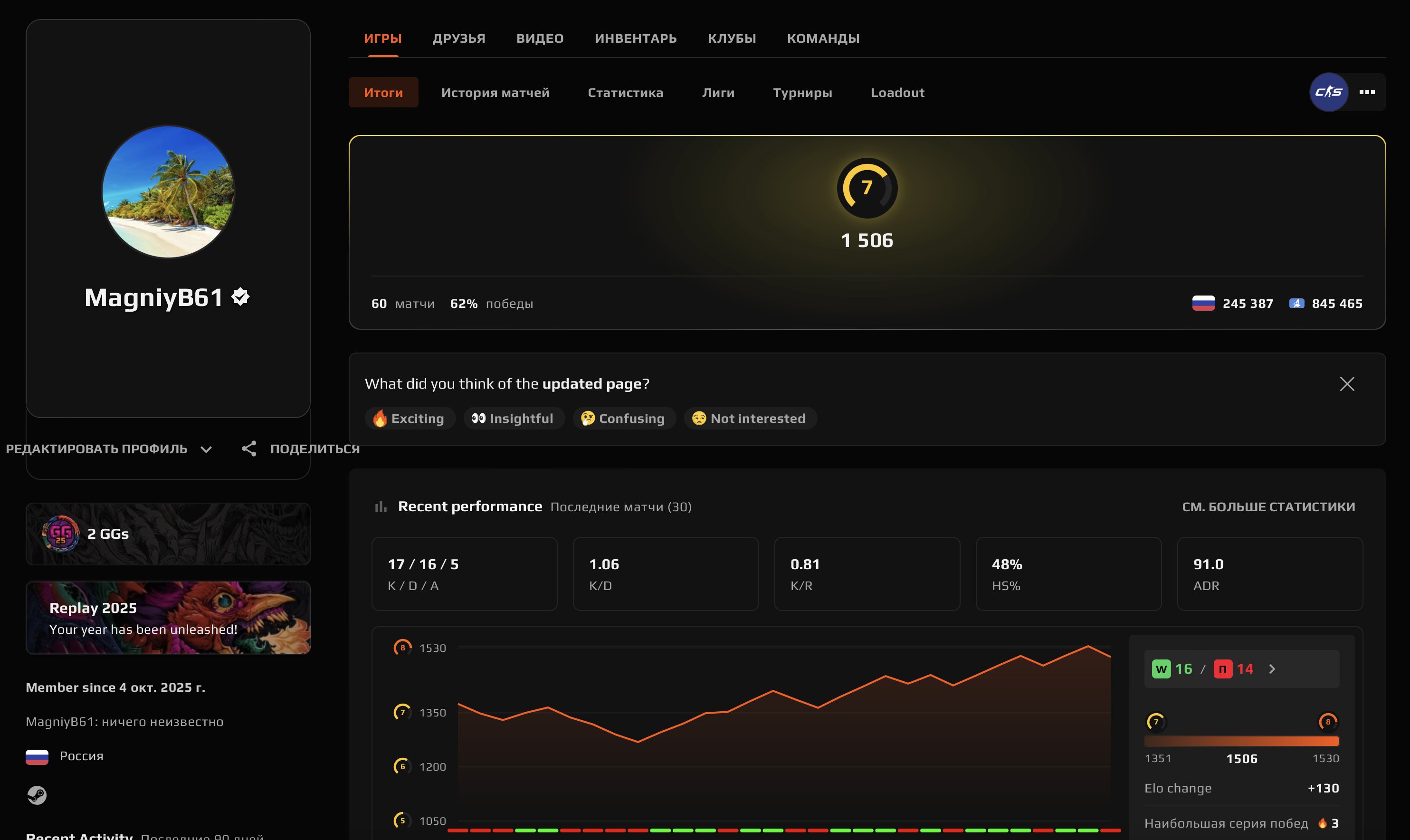The image size is (1410, 840).
Task: Expand the РЕДАКТИРОВАТЬ ПРОФИЛЬ dropdown
Action: [x=206, y=449]
